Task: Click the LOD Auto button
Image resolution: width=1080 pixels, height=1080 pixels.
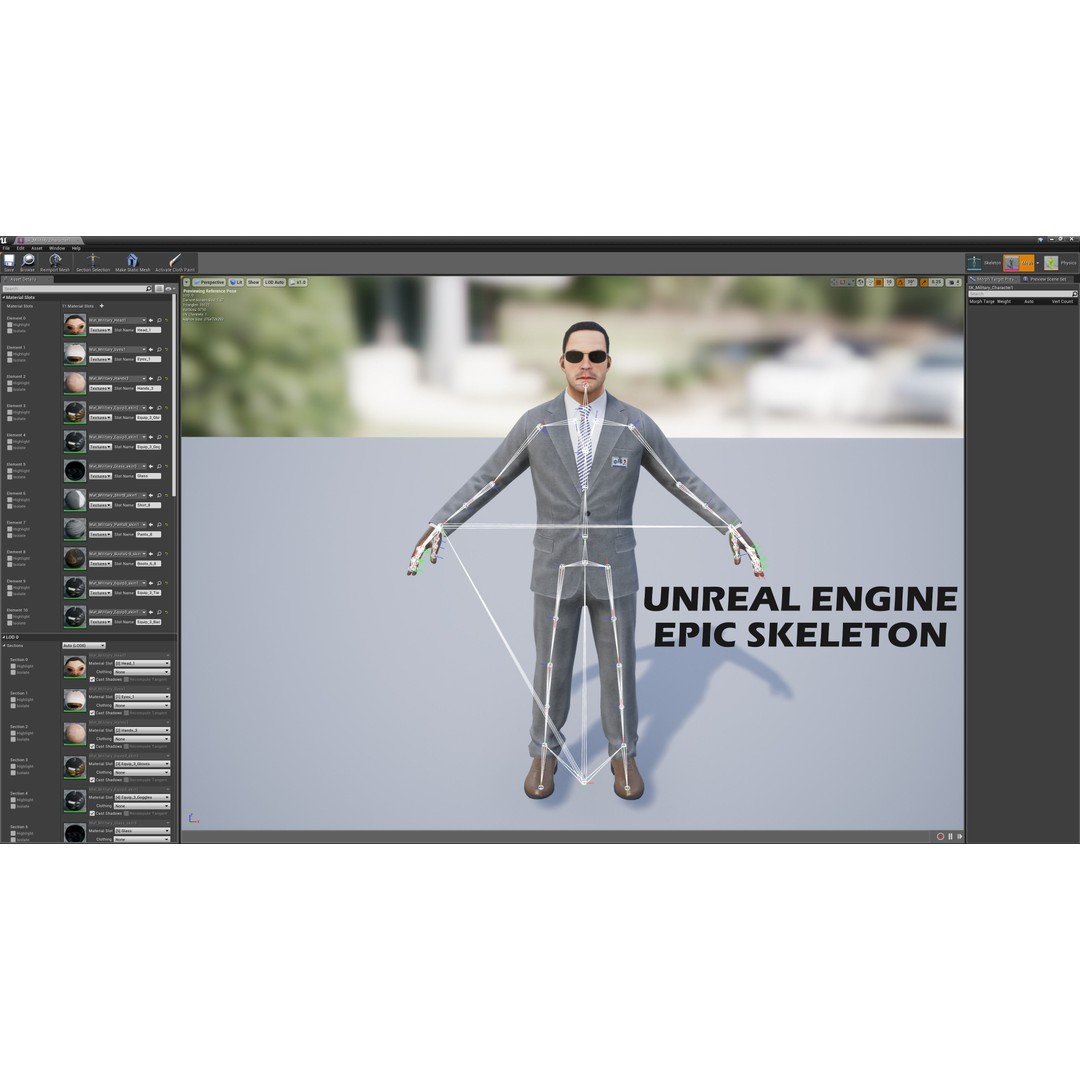Action: 274,282
